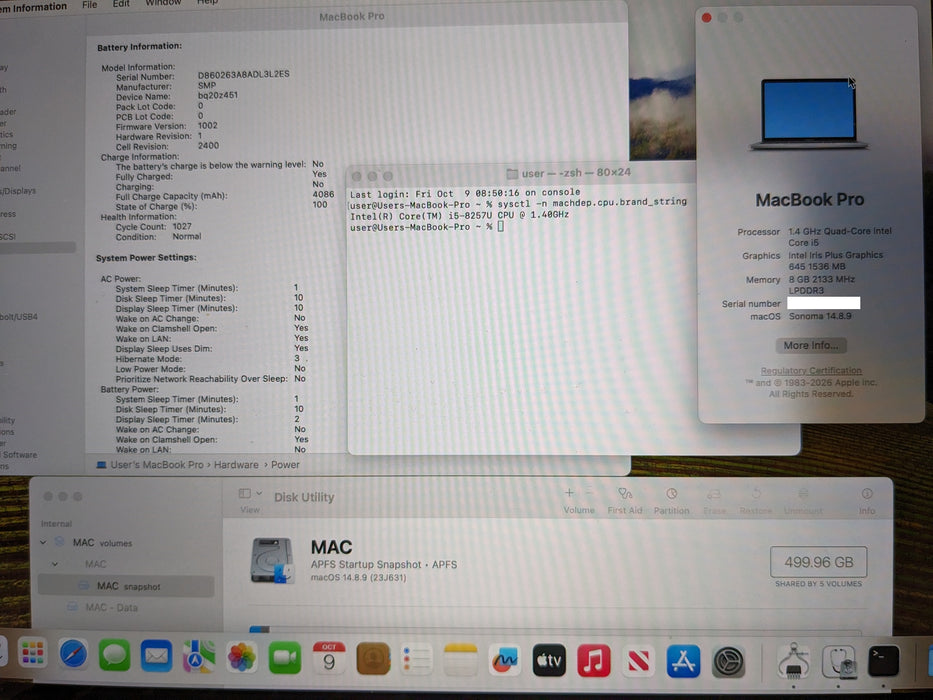The height and width of the screenshot is (700, 933).
Task: Close the About MacBook Pro window
Action: [706, 18]
